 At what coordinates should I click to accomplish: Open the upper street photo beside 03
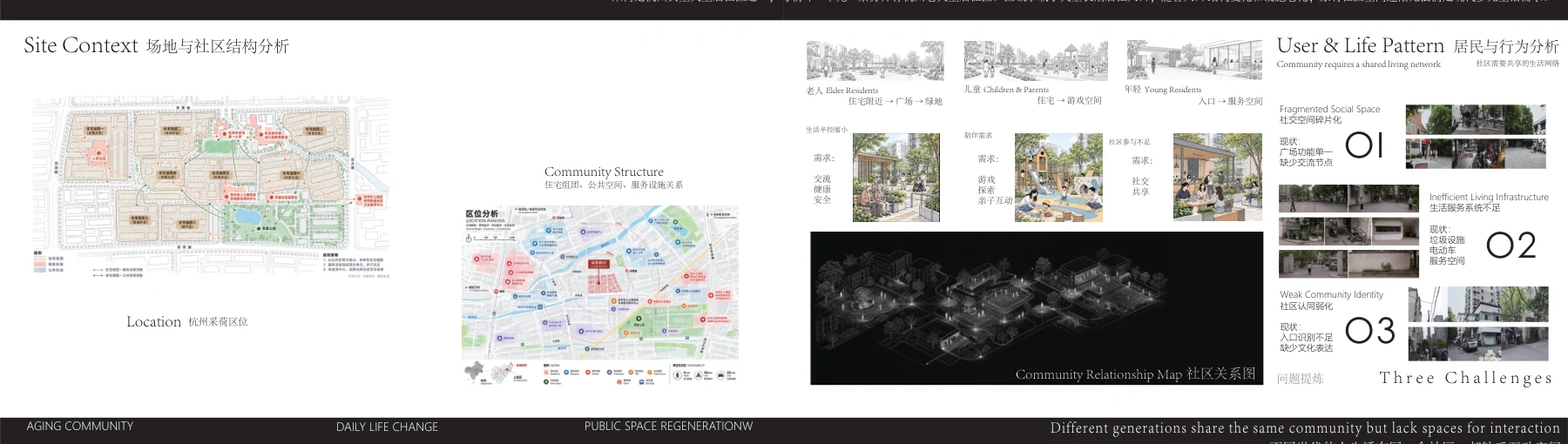[1478, 305]
